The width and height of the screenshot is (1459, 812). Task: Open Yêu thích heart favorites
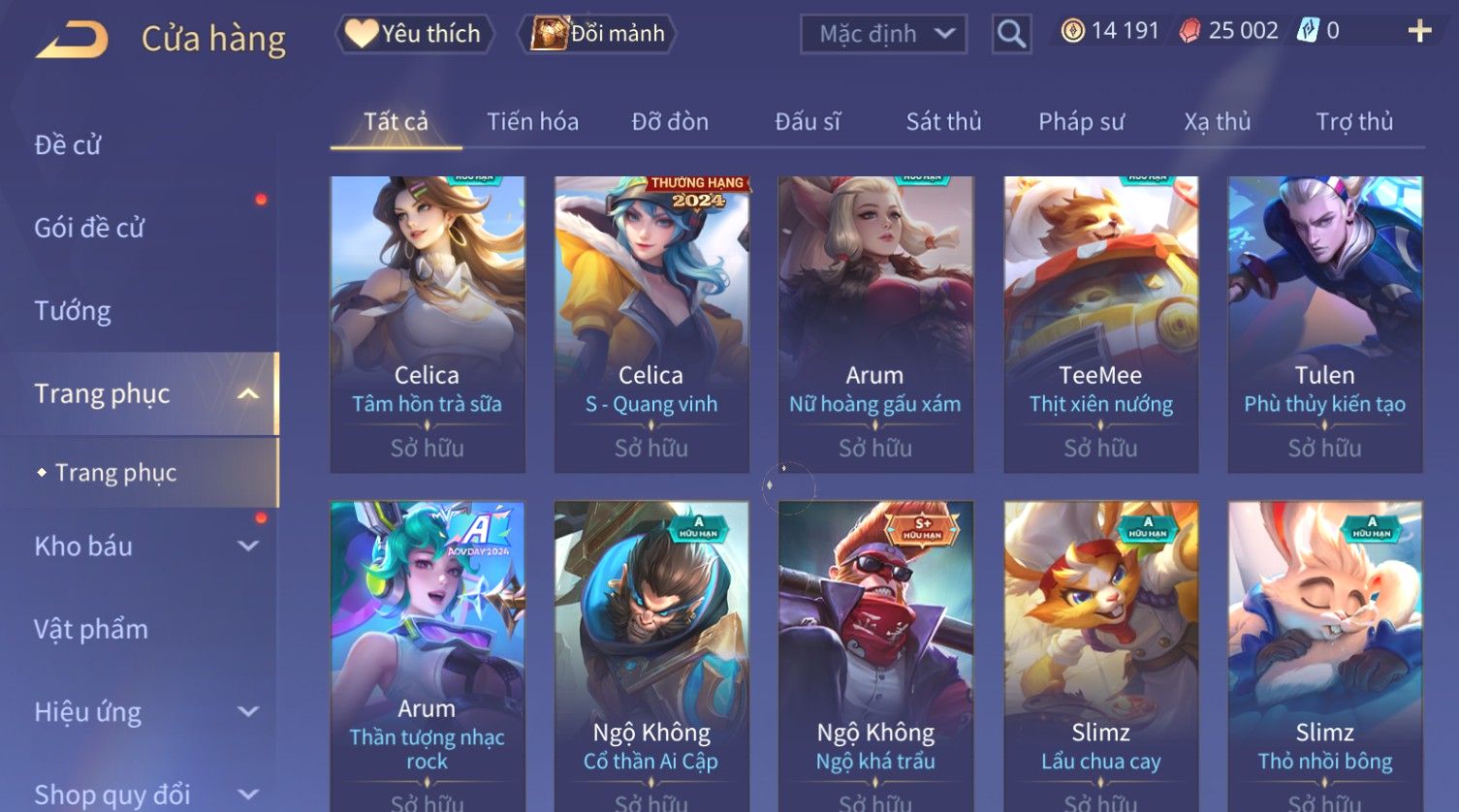(x=415, y=34)
